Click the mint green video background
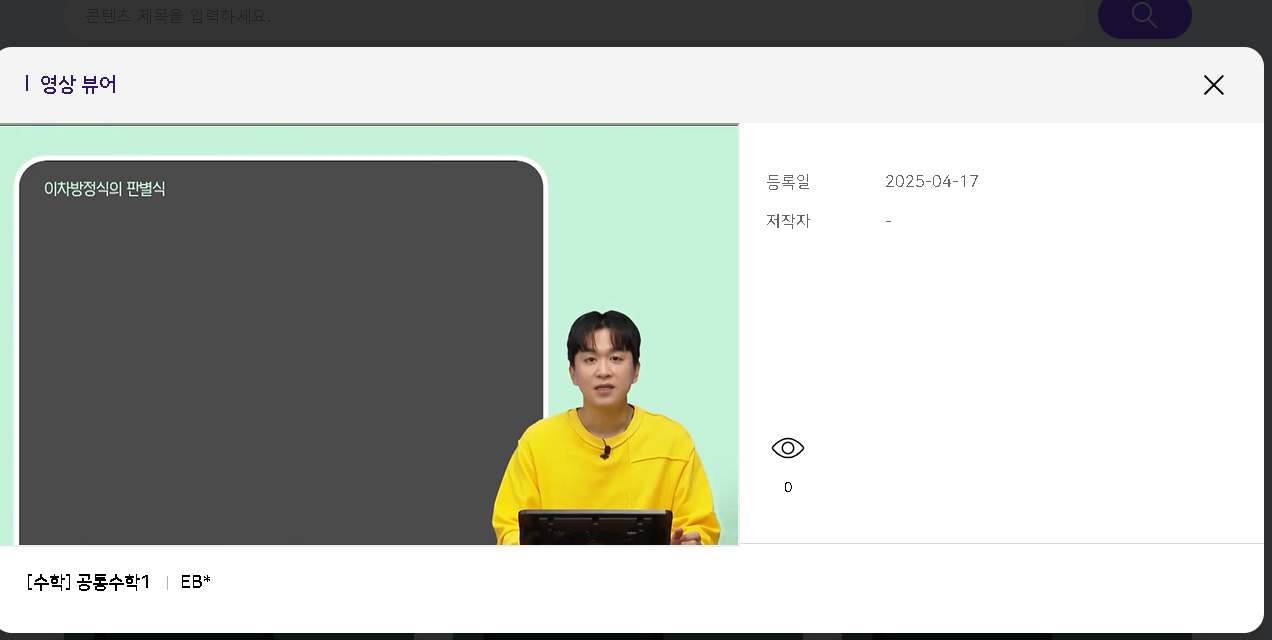 640,220
